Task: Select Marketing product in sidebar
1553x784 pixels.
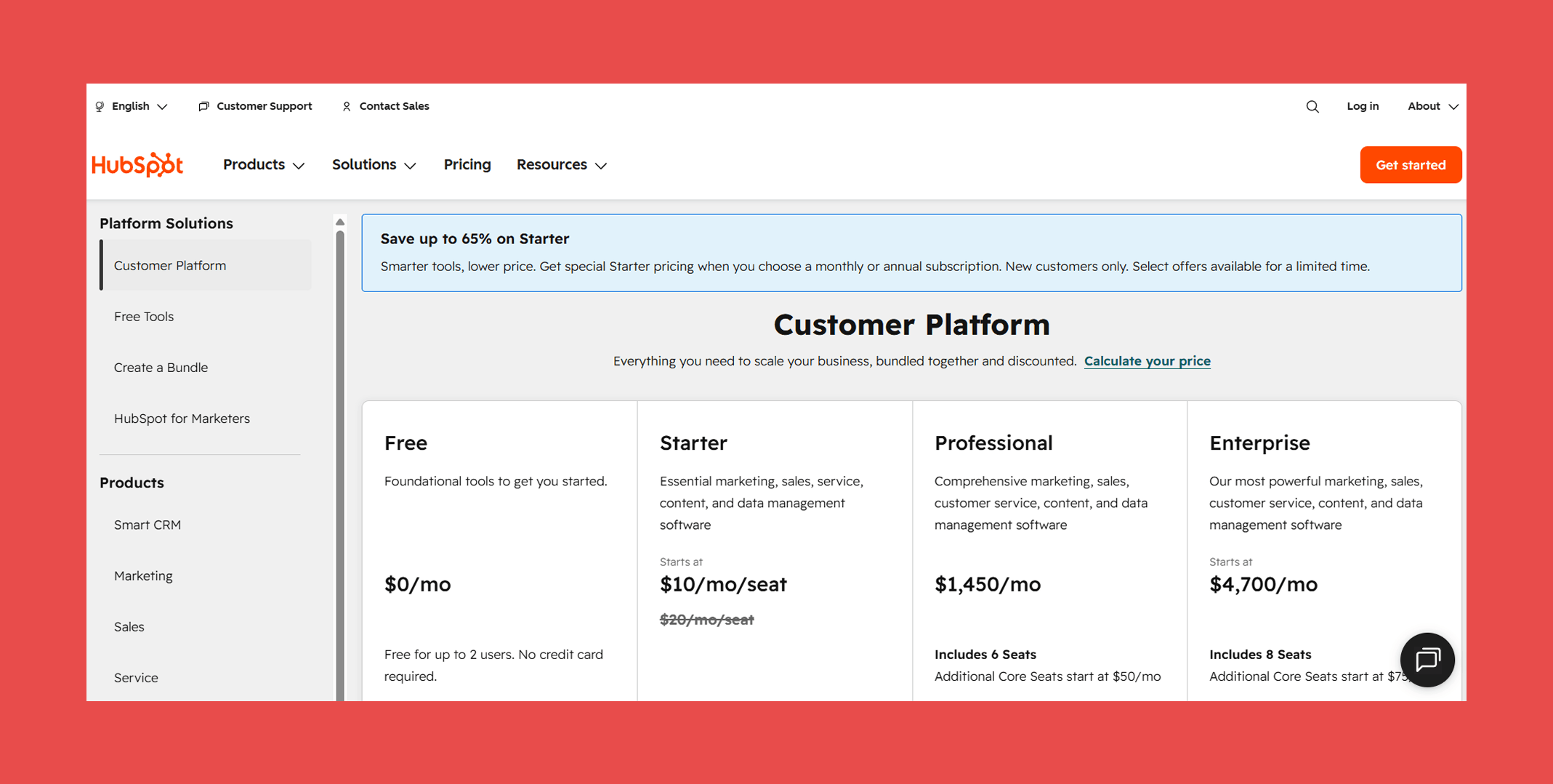Action: click(143, 575)
